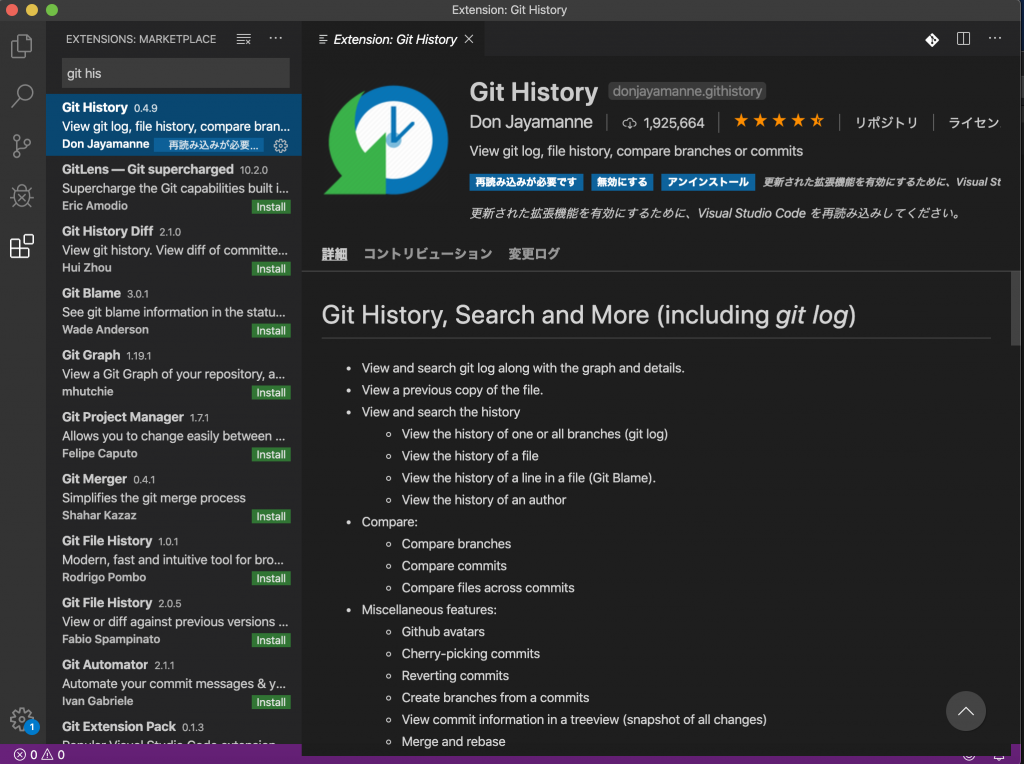This screenshot has height=764, width=1024.
Task: Open the ライセンス license link
Action: (974, 123)
